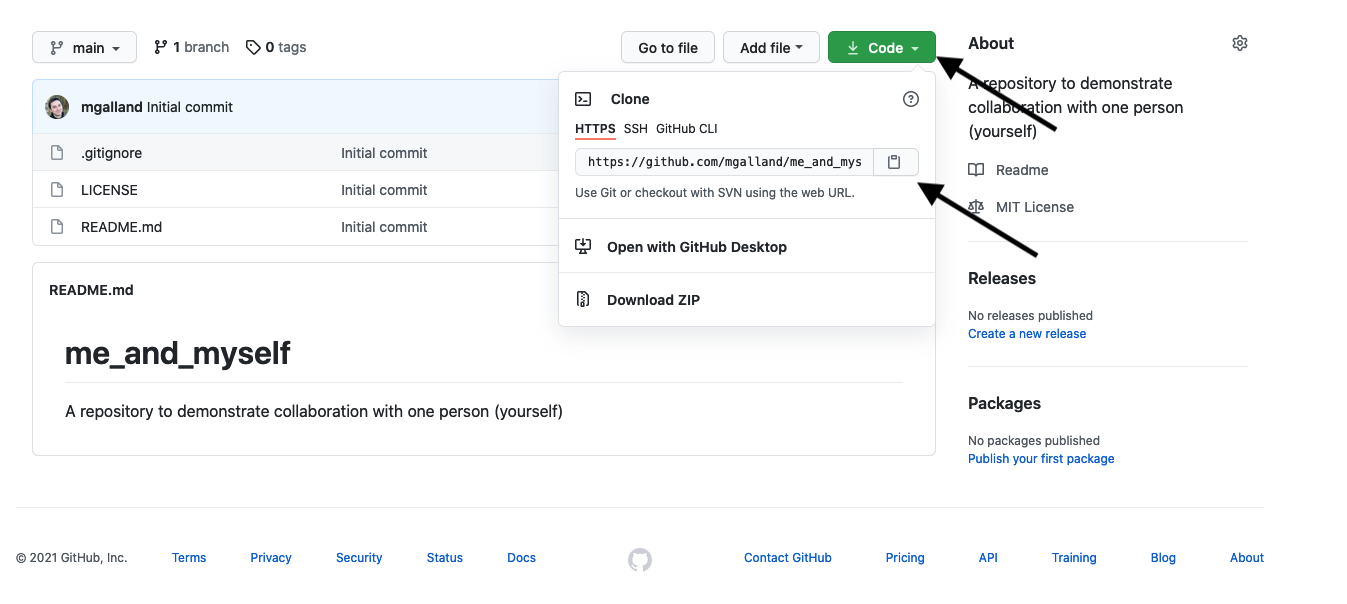This screenshot has height=604, width=1347.
Task: Click the README.md heading of the preview panel
Action: pos(91,290)
